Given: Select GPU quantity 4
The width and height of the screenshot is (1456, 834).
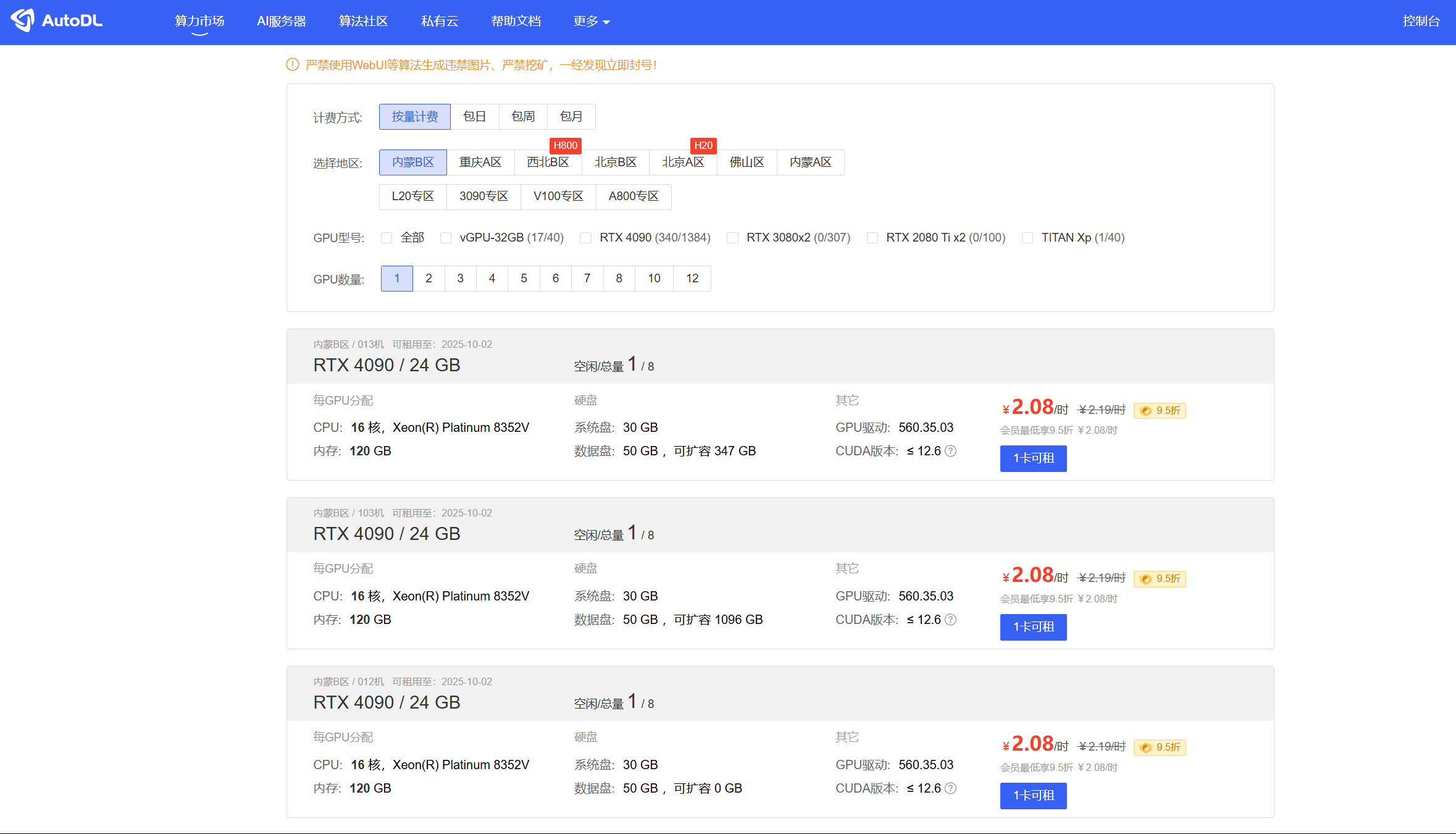Looking at the screenshot, I should click(492, 279).
